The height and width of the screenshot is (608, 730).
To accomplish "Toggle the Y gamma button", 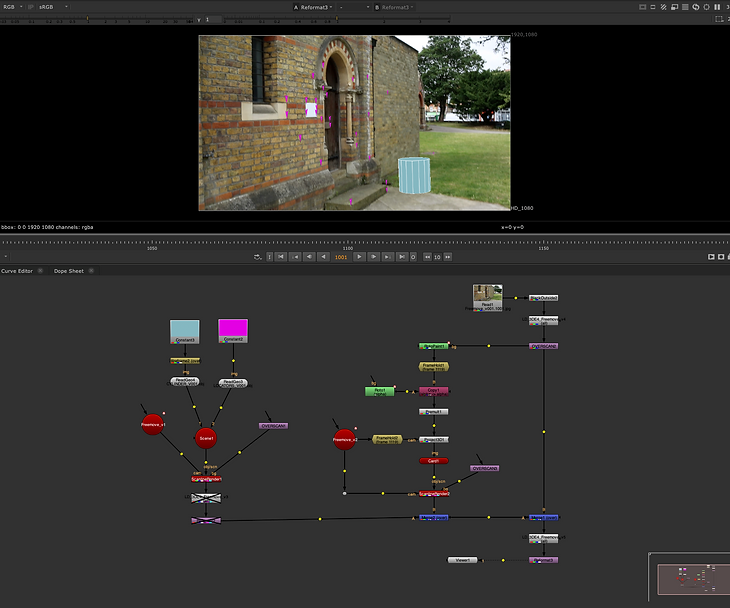I will (199, 20).
